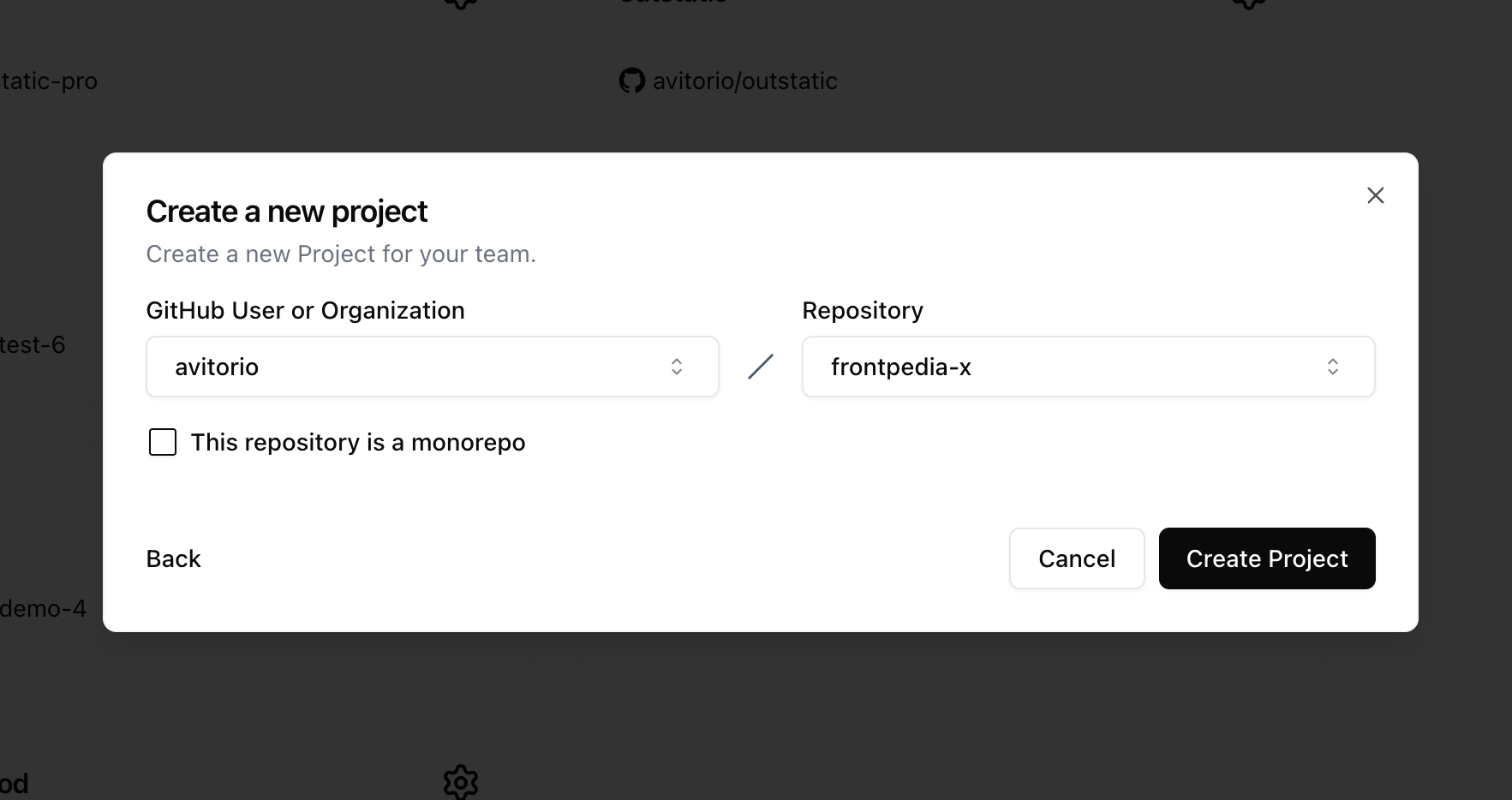
Task: Enable the monorepo checkbox
Action: coord(163,442)
